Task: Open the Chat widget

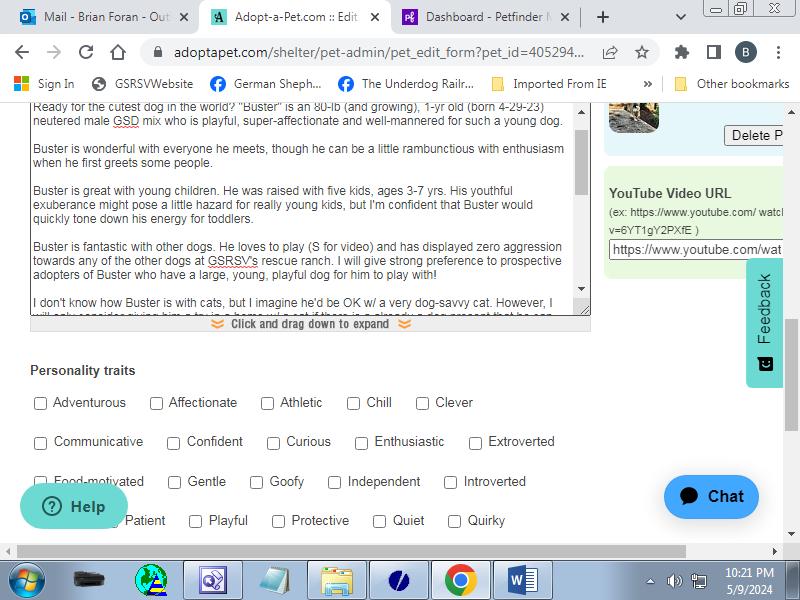Action: (x=711, y=496)
